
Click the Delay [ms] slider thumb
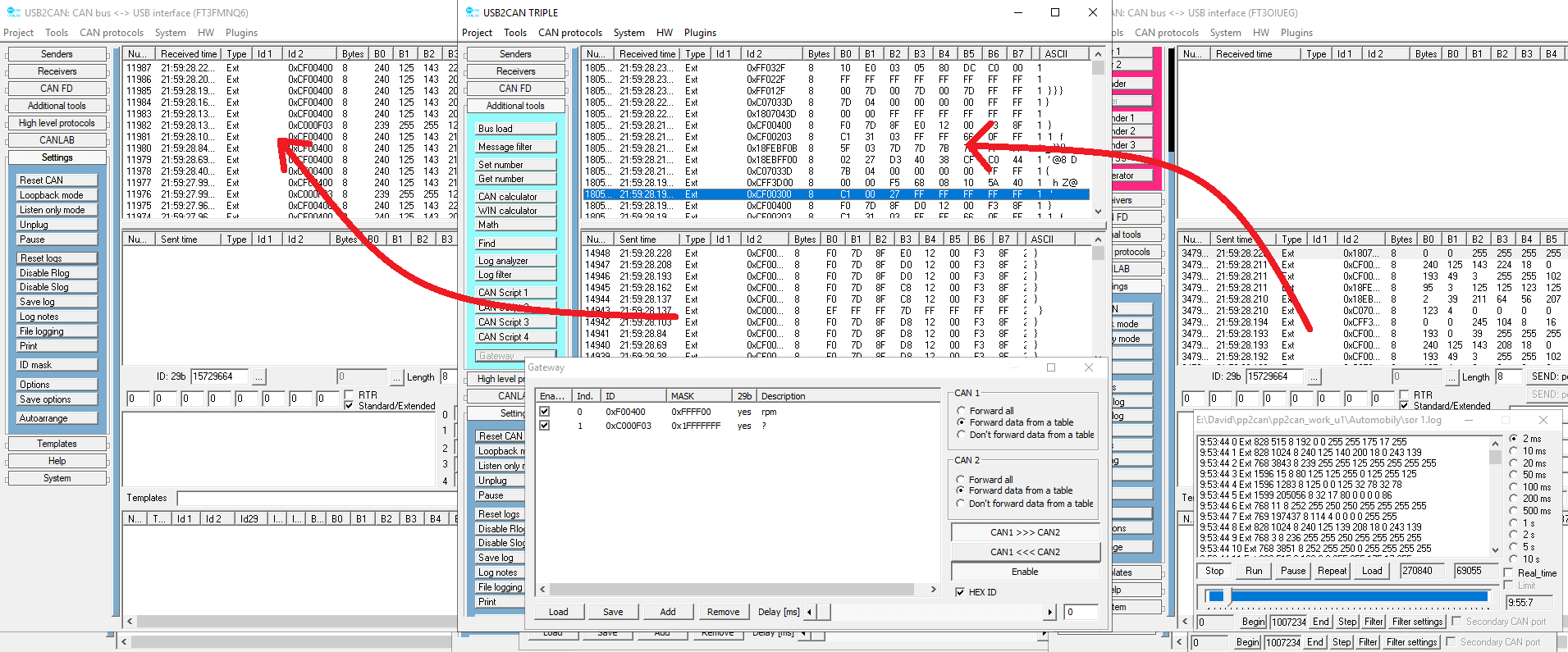(825, 612)
